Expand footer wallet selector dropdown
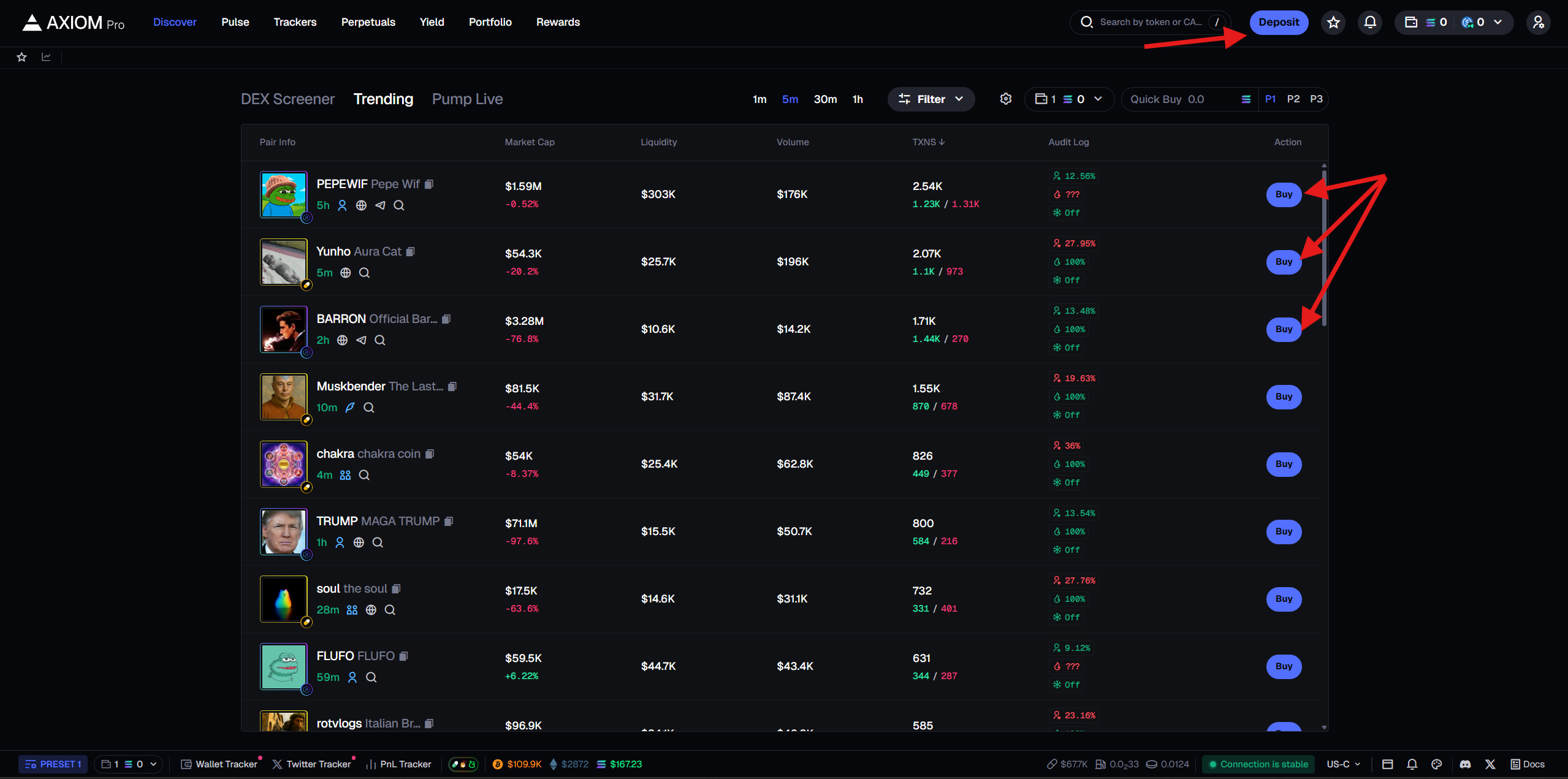This screenshot has height=779, width=1568. [x=129, y=764]
